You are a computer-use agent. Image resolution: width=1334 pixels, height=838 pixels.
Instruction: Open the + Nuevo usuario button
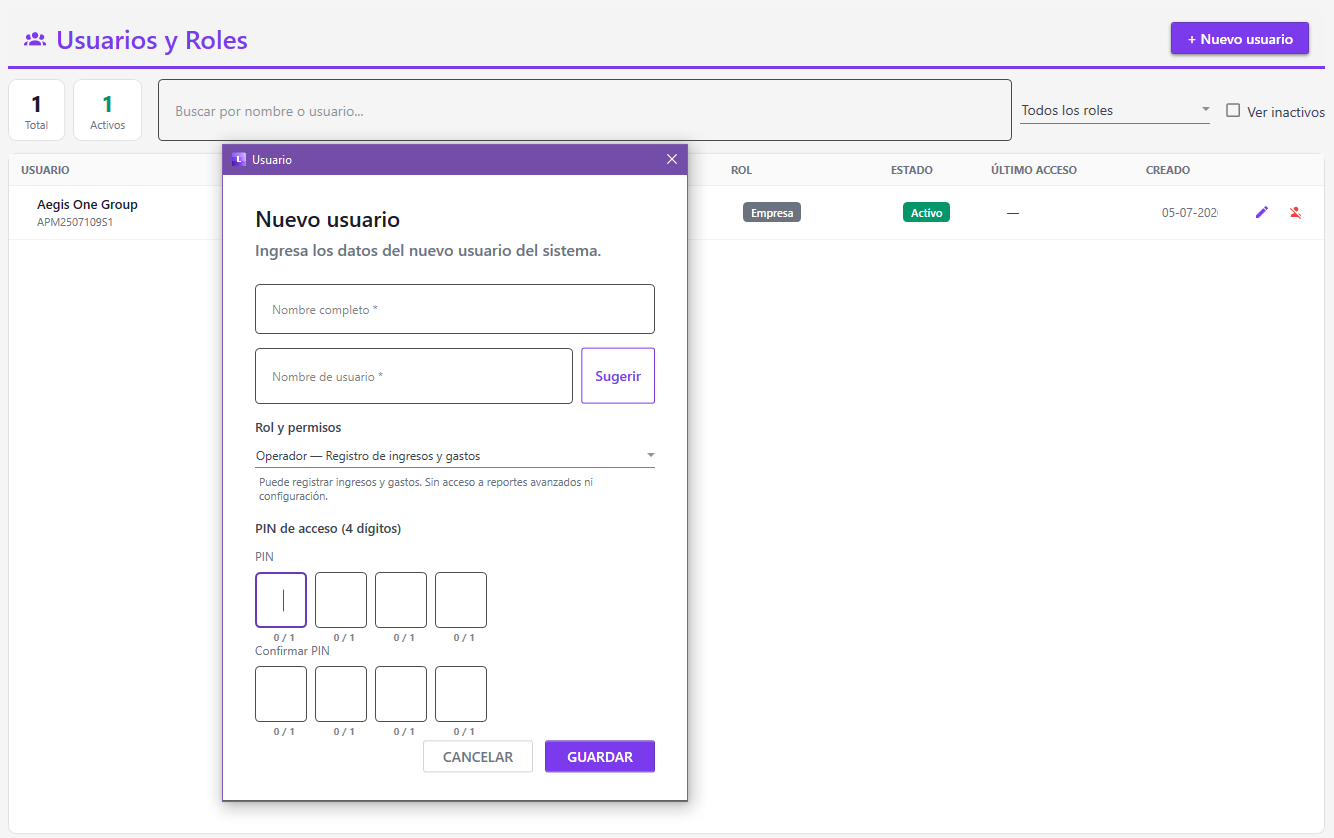1240,39
